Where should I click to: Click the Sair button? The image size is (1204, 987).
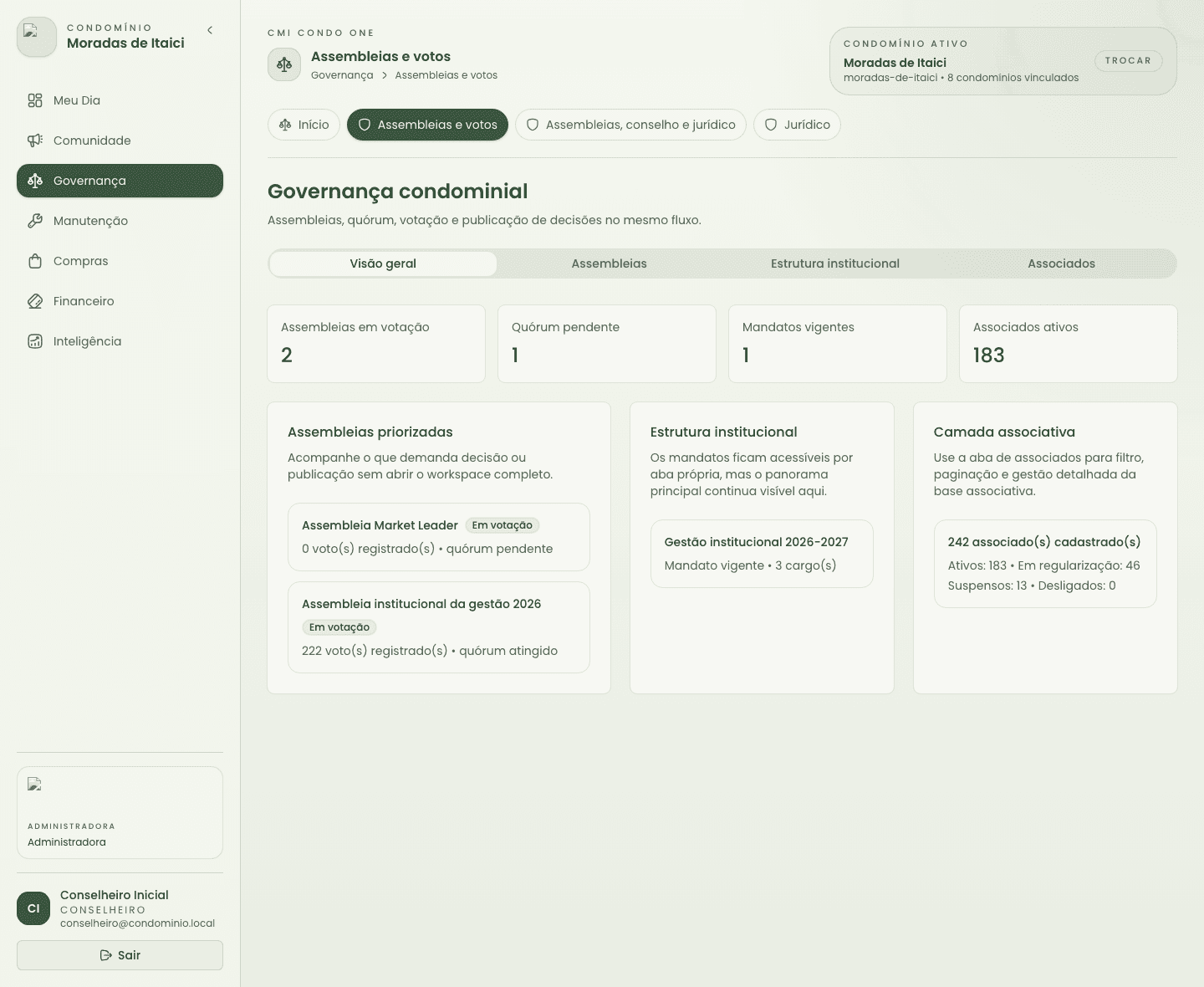pyautogui.click(x=120, y=955)
